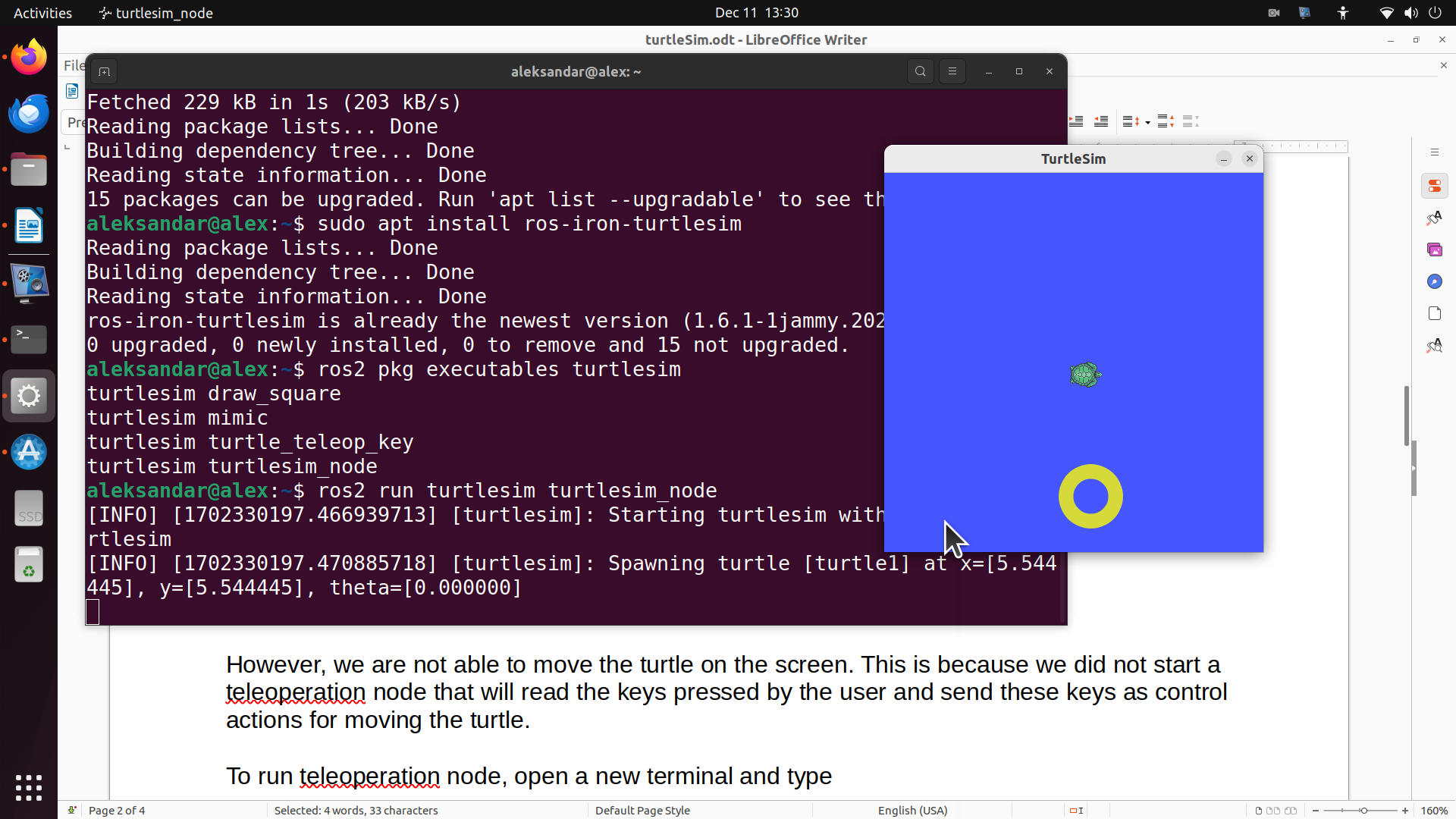Screen dimensions: 1456x819
Task: Open the Activities overview
Action: click(42, 13)
